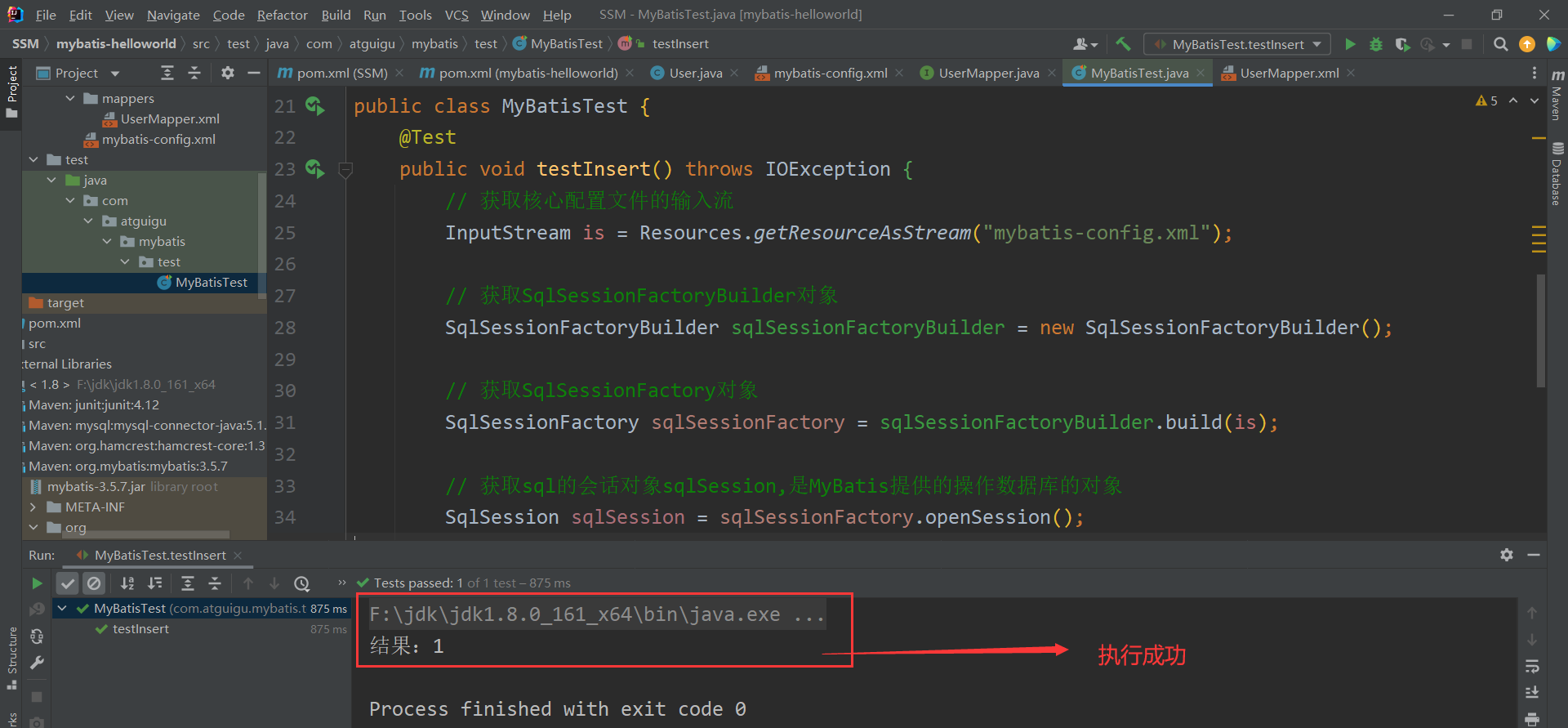Collapse all test results
Screen dimensions: 1568x728
pos(215,583)
